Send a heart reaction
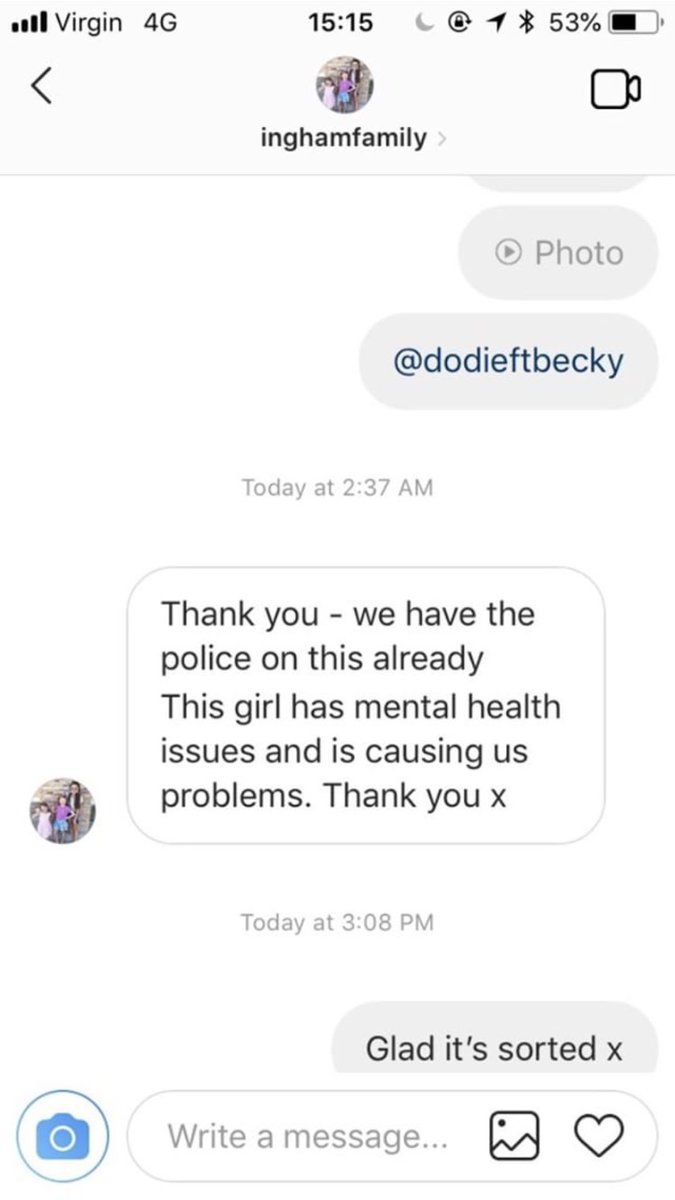675x1200 pixels. pyautogui.click(x=598, y=1136)
